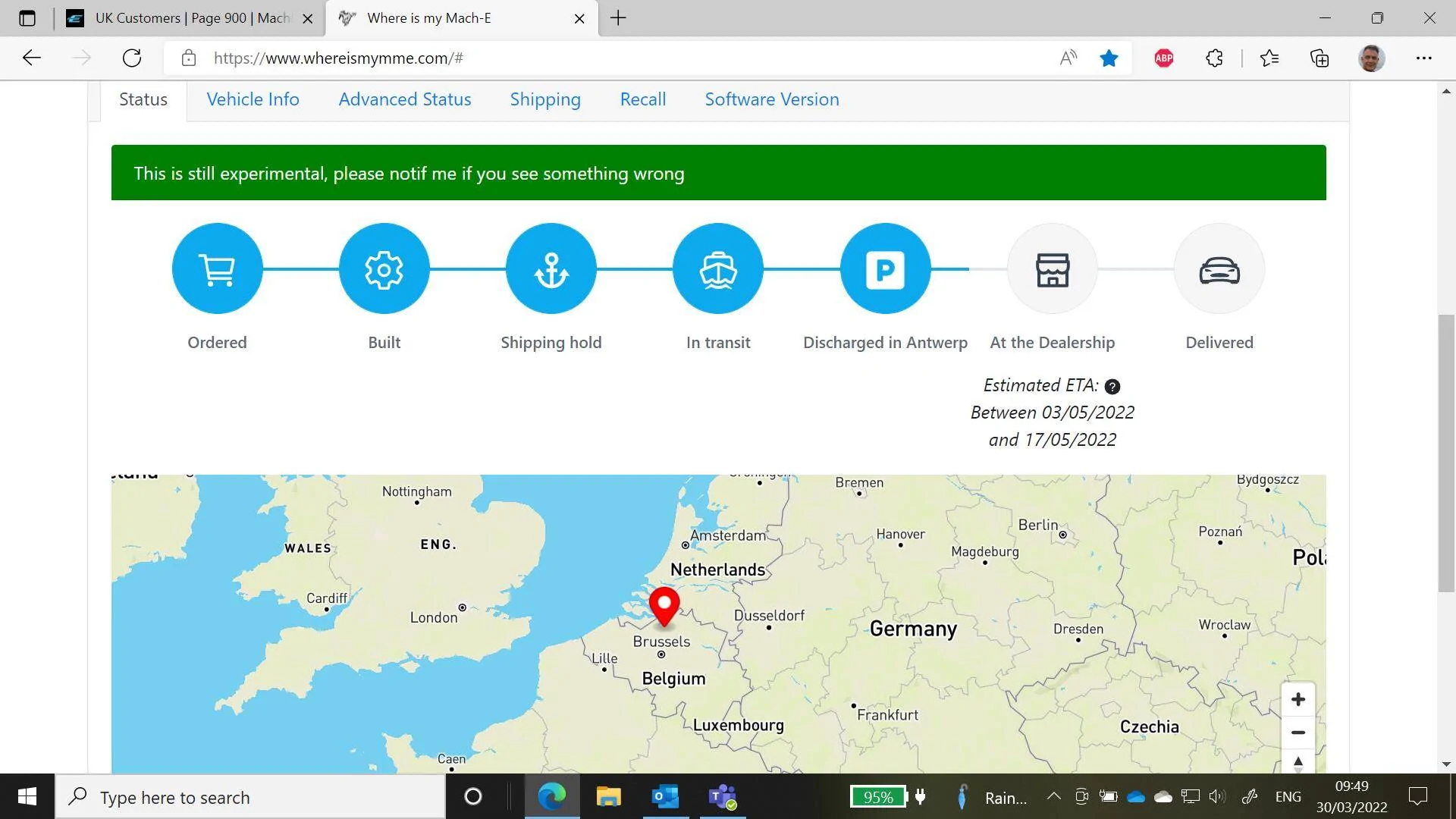
Task: Go back to the previous page
Action: pyautogui.click(x=32, y=58)
